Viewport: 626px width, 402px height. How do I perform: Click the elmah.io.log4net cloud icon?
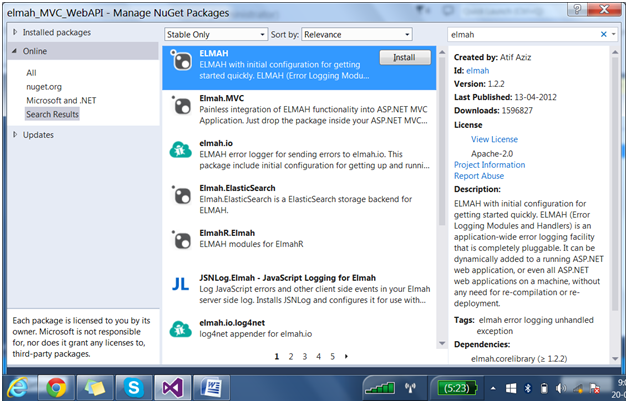[180, 329]
